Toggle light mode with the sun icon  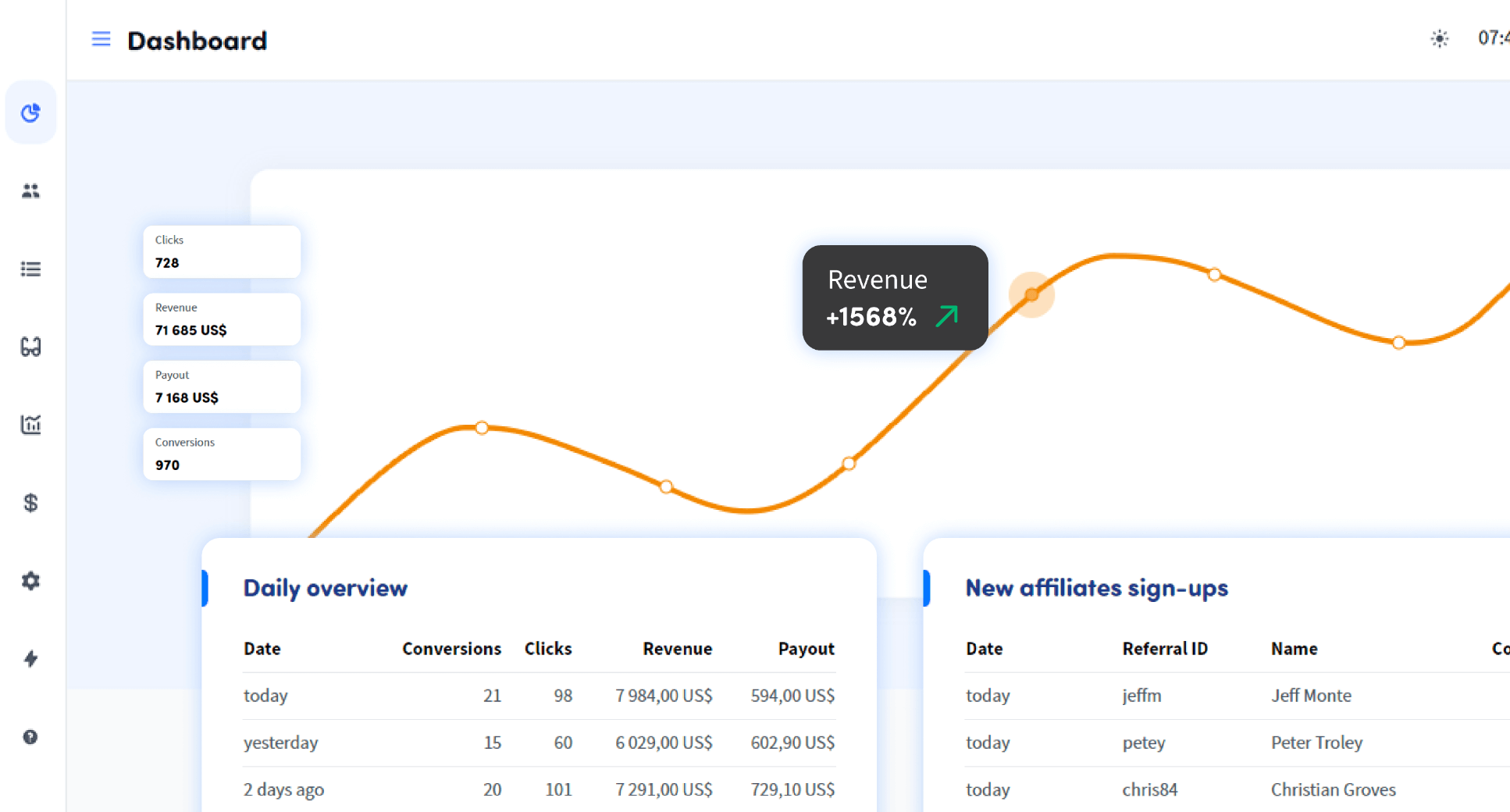coord(1439,38)
